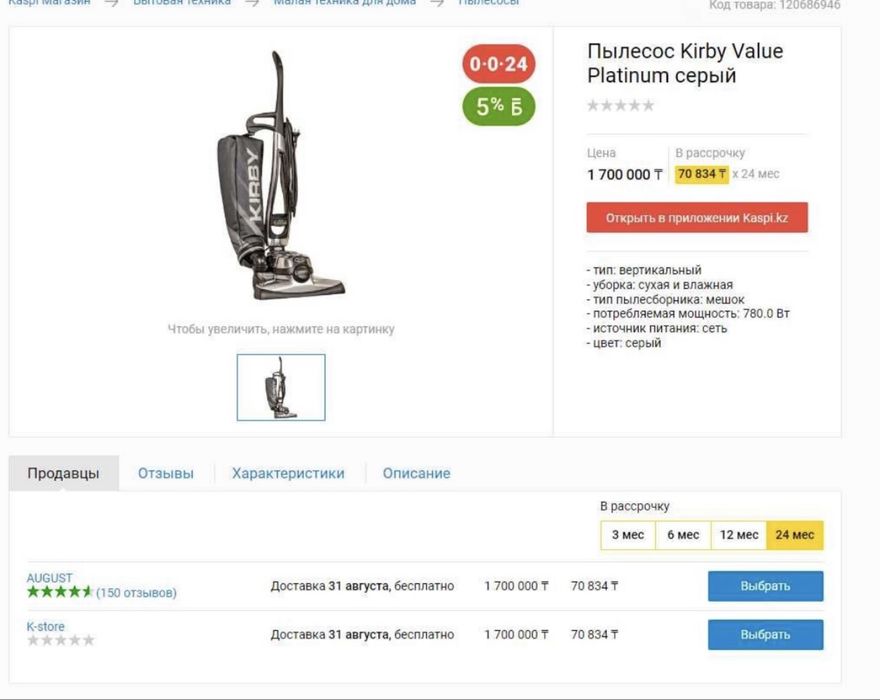Open the Описание tab

(416, 473)
